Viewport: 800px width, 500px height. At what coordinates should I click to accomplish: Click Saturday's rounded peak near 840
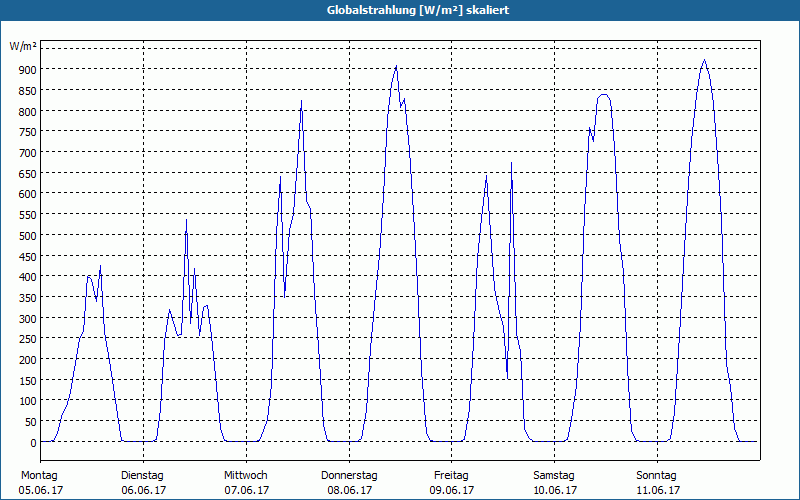(604, 94)
